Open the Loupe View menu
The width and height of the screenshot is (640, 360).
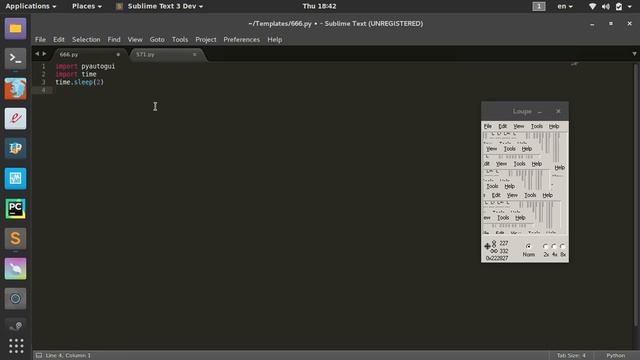pos(518,126)
